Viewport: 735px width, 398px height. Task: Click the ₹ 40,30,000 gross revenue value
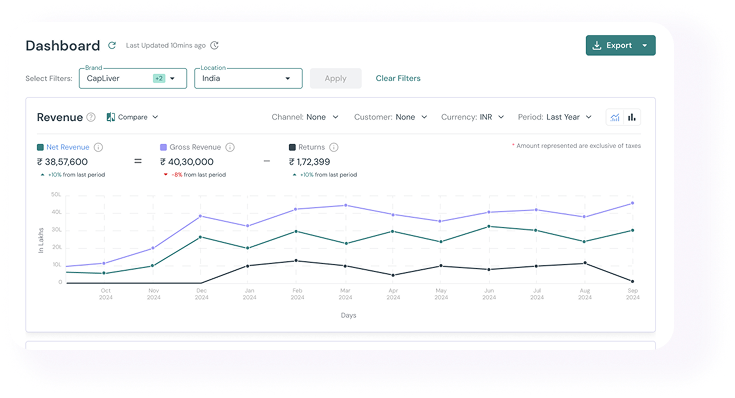tap(187, 162)
